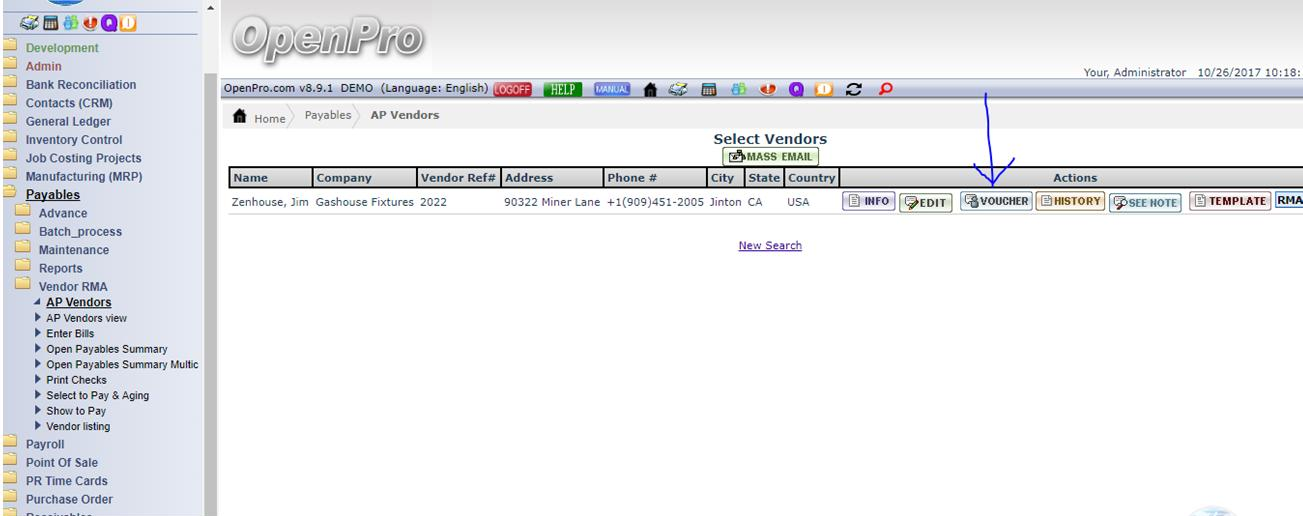
Task: Click the sidebar scroll-up arrow
Action: [x=209, y=8]
